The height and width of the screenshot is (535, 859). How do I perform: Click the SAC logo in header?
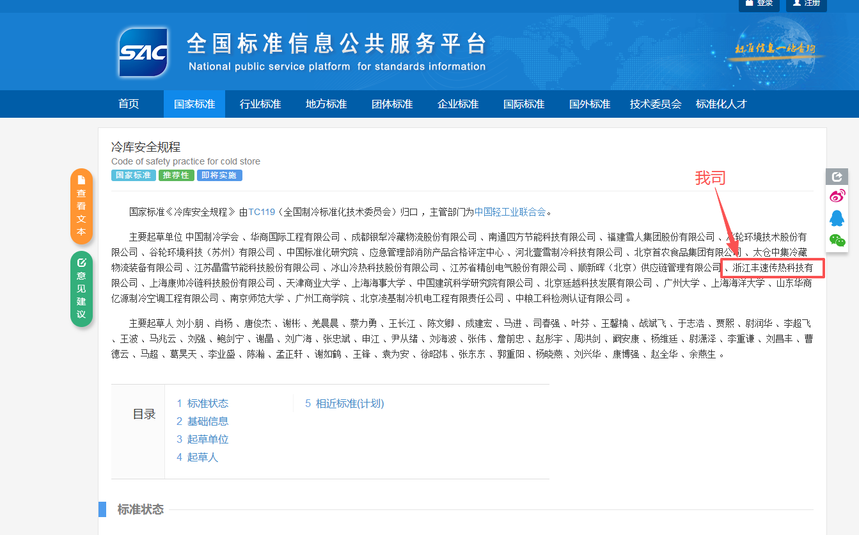[x=144, y=53]
